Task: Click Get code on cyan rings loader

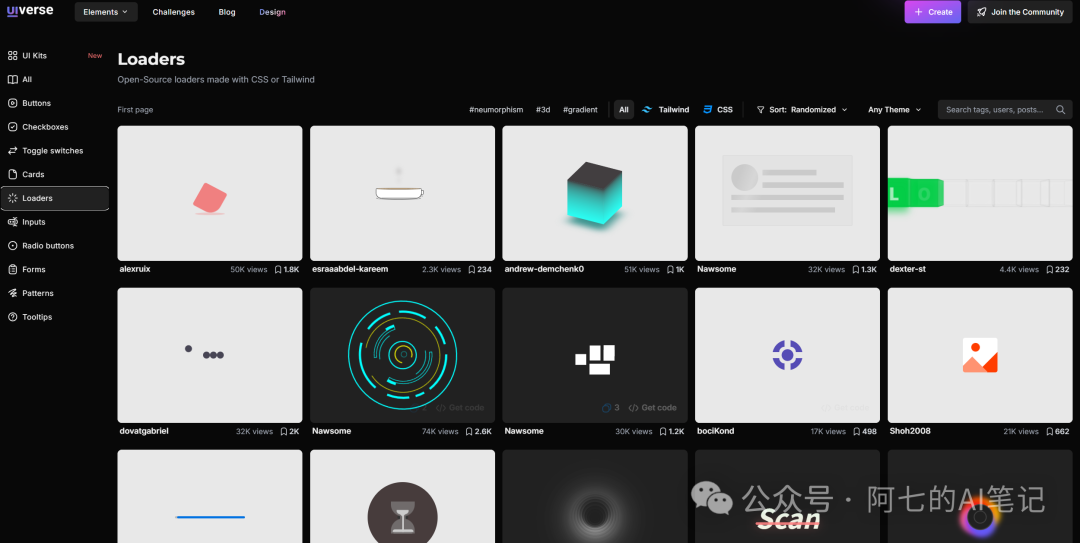Action: pos(460,408)
